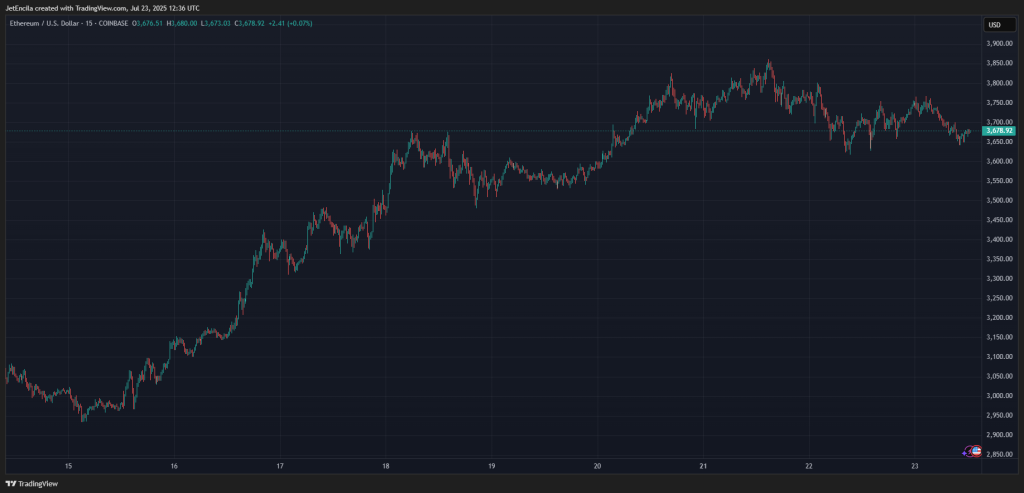
Task: Click the date label 17 on time axis
Action: point(280,466)
